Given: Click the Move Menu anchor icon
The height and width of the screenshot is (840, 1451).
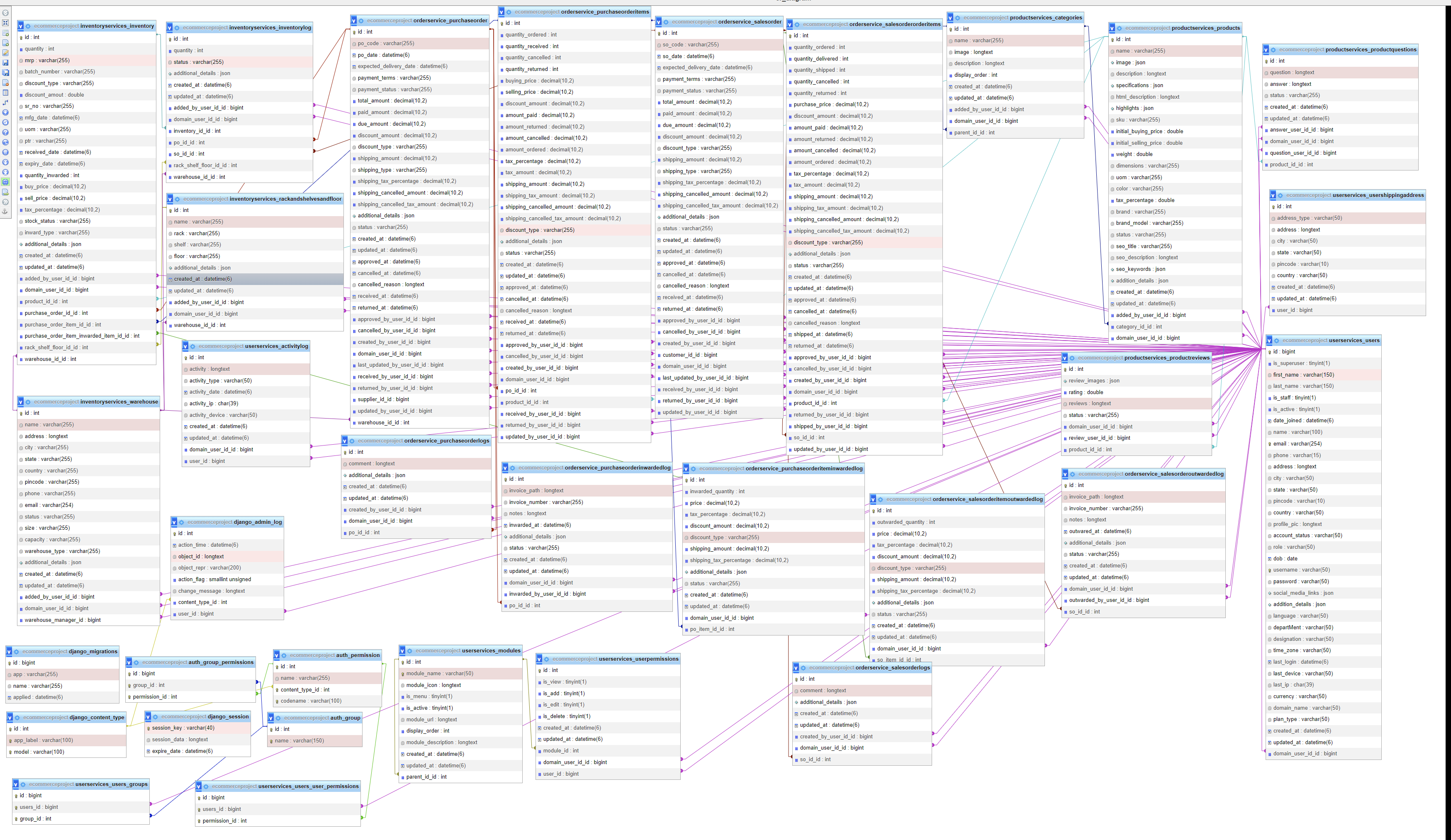Looking at the screenshot, I should 5,212.
